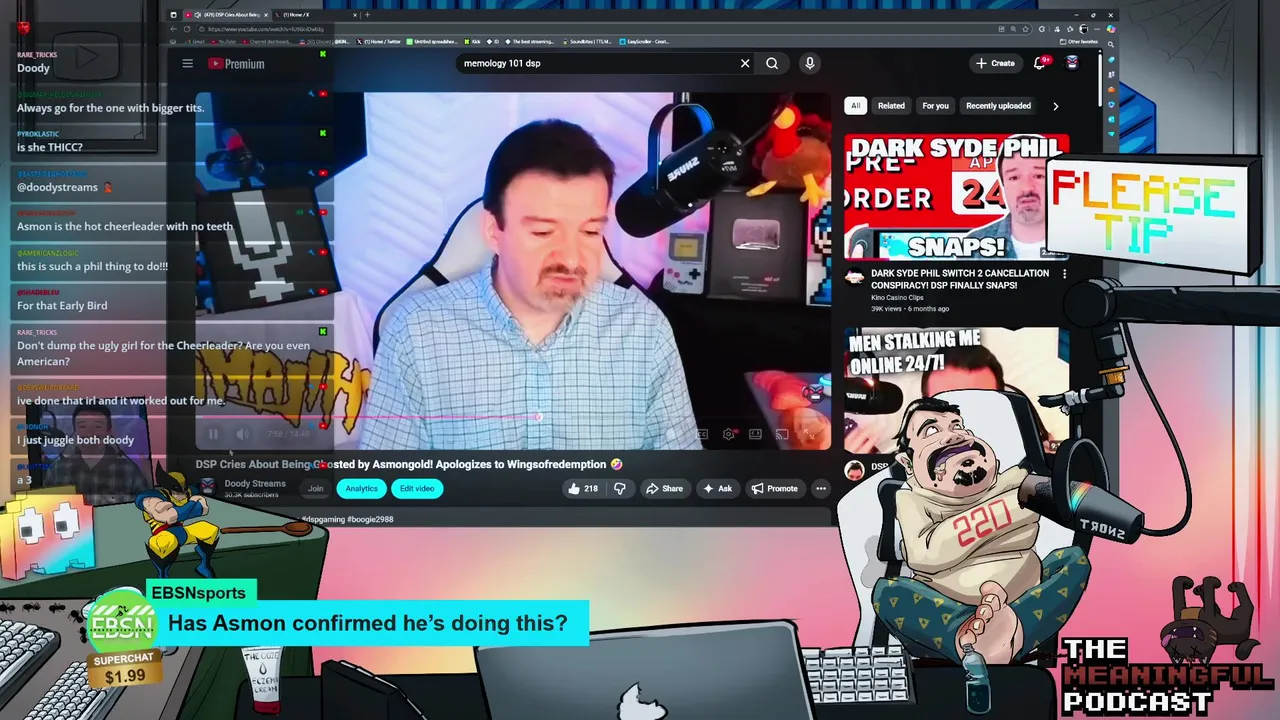Switch to theater mode view

click(x=755, y=434)
